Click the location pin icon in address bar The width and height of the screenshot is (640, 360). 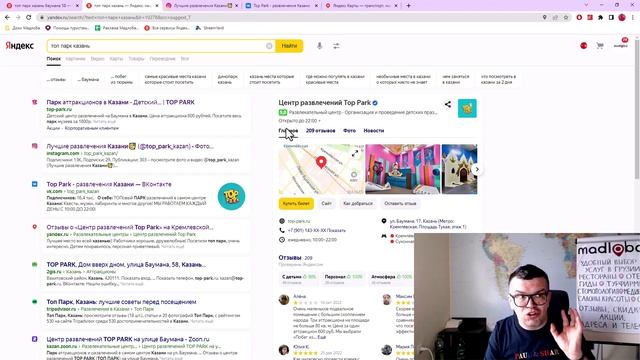(544, 18)
